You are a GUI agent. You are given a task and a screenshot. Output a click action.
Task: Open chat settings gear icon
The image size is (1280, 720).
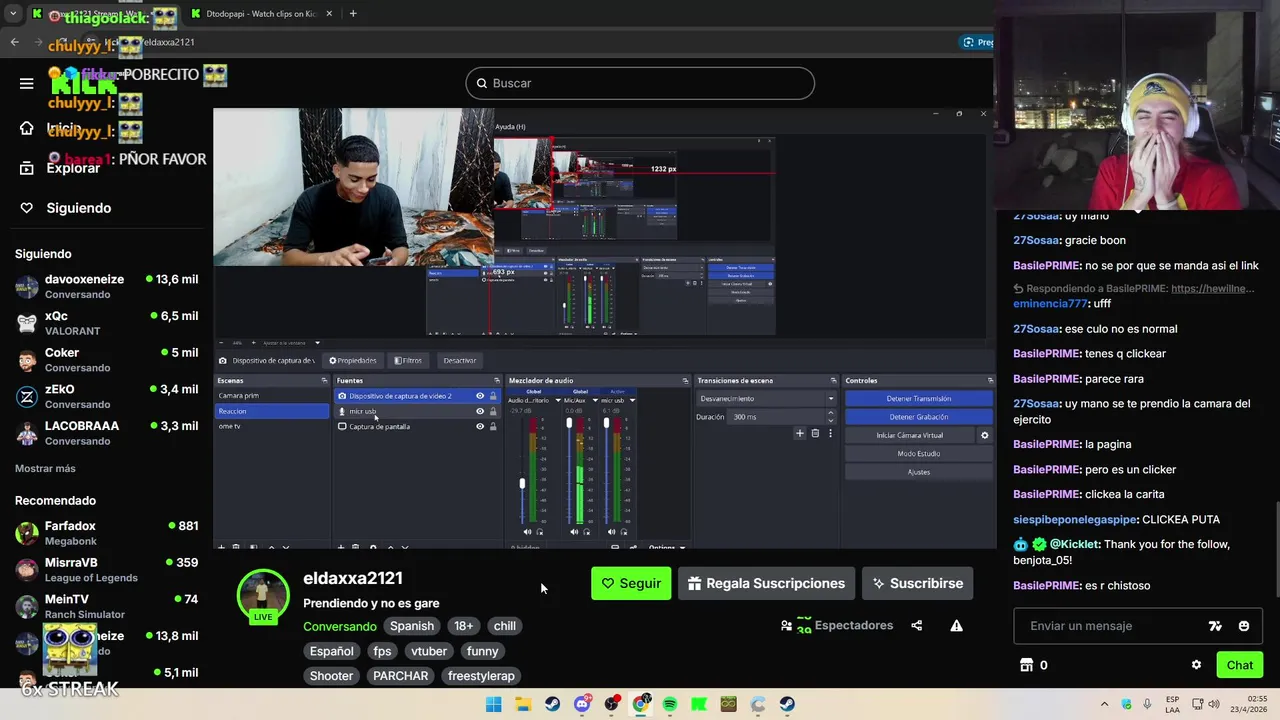[x=1196, y=665]
